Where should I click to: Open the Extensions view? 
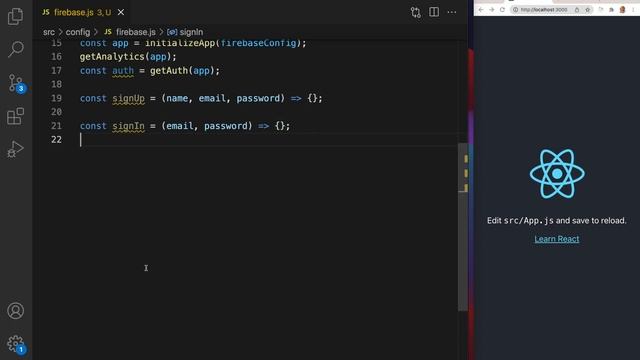point(16,116)
